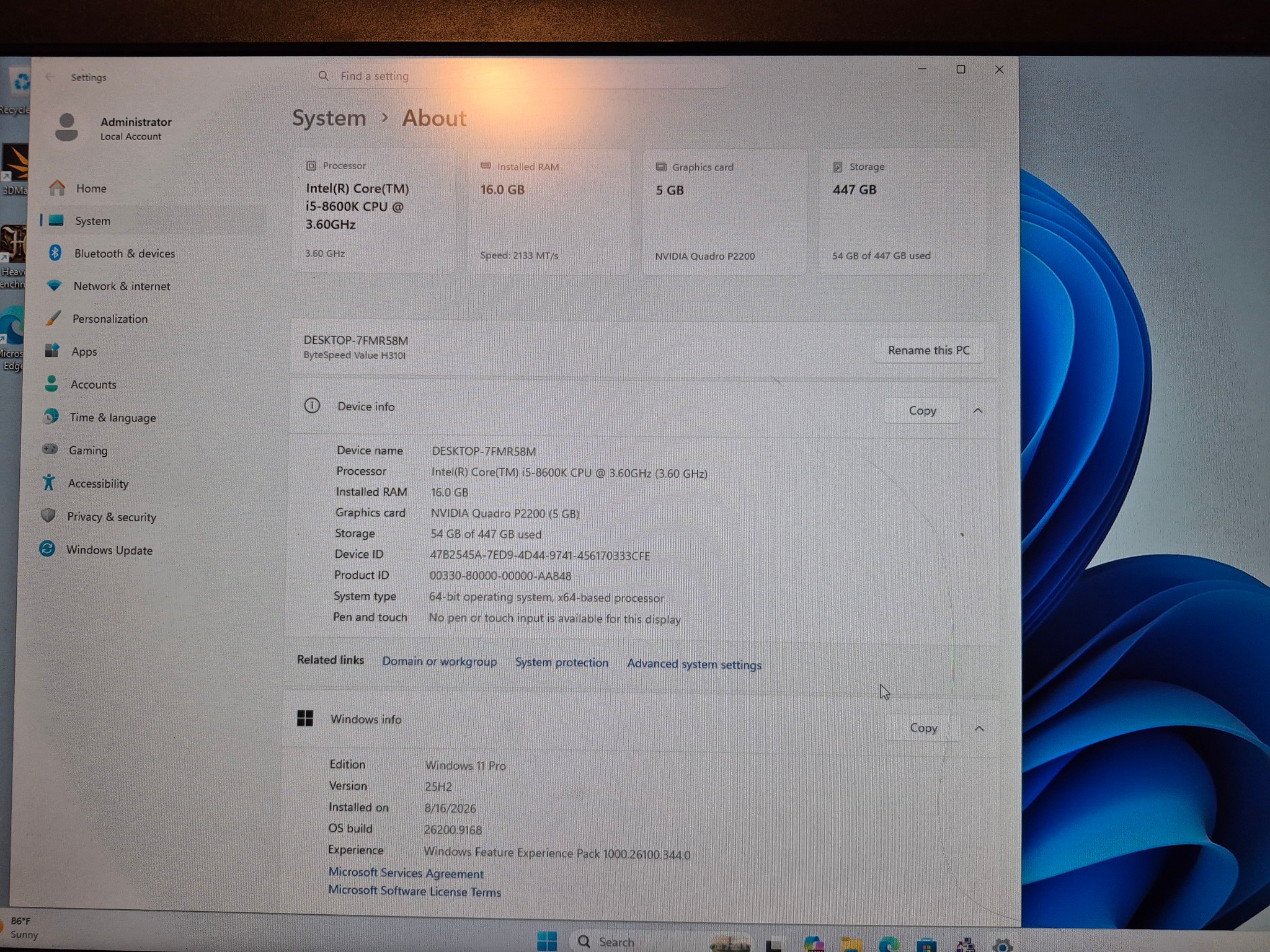Screen dimensions: 1270x952
Task: Open the Home settings page
Action: pos(91,188)
